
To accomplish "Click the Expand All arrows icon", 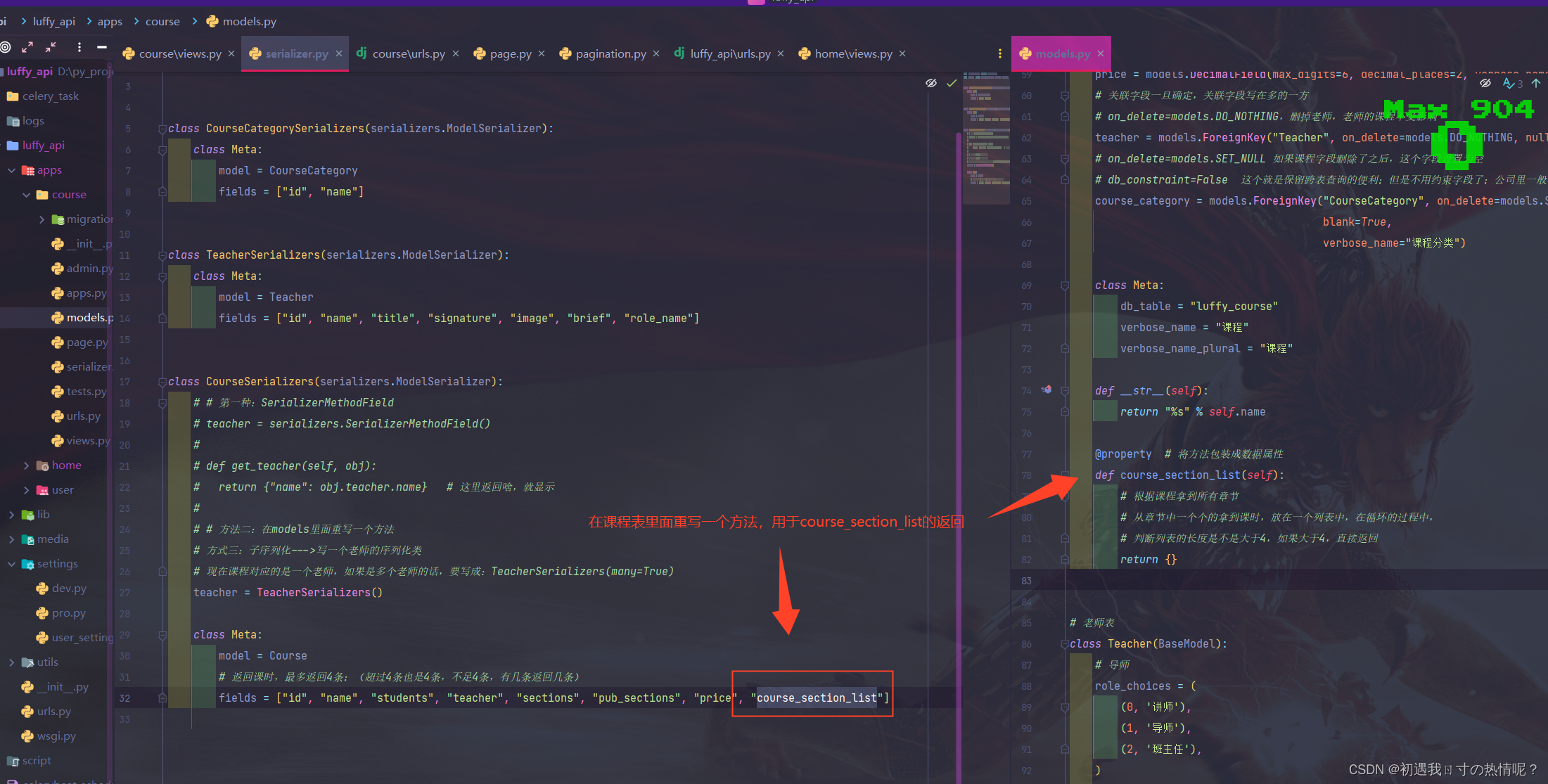I will (27, 47).
